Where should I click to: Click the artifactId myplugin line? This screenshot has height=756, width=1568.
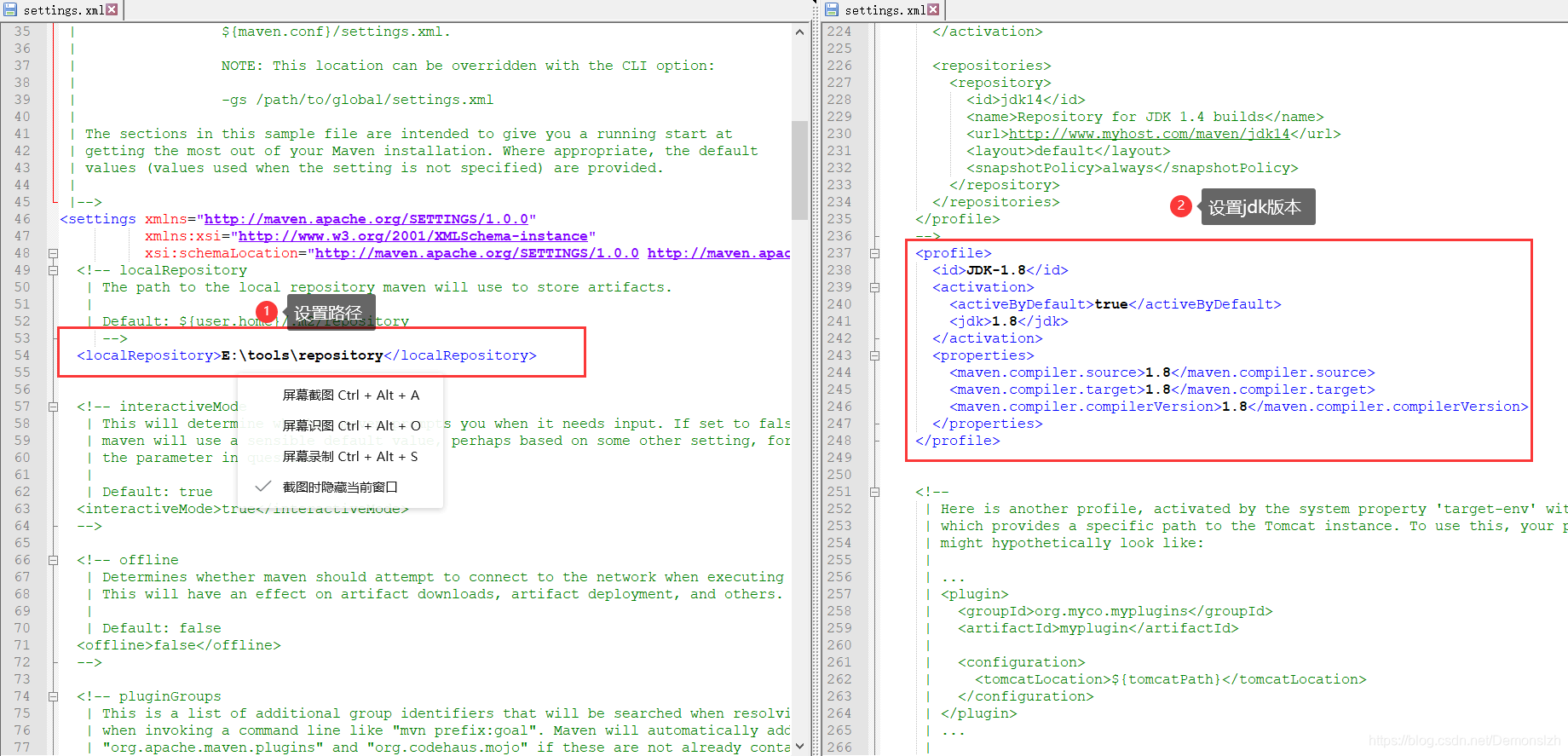coord(1098,628)
